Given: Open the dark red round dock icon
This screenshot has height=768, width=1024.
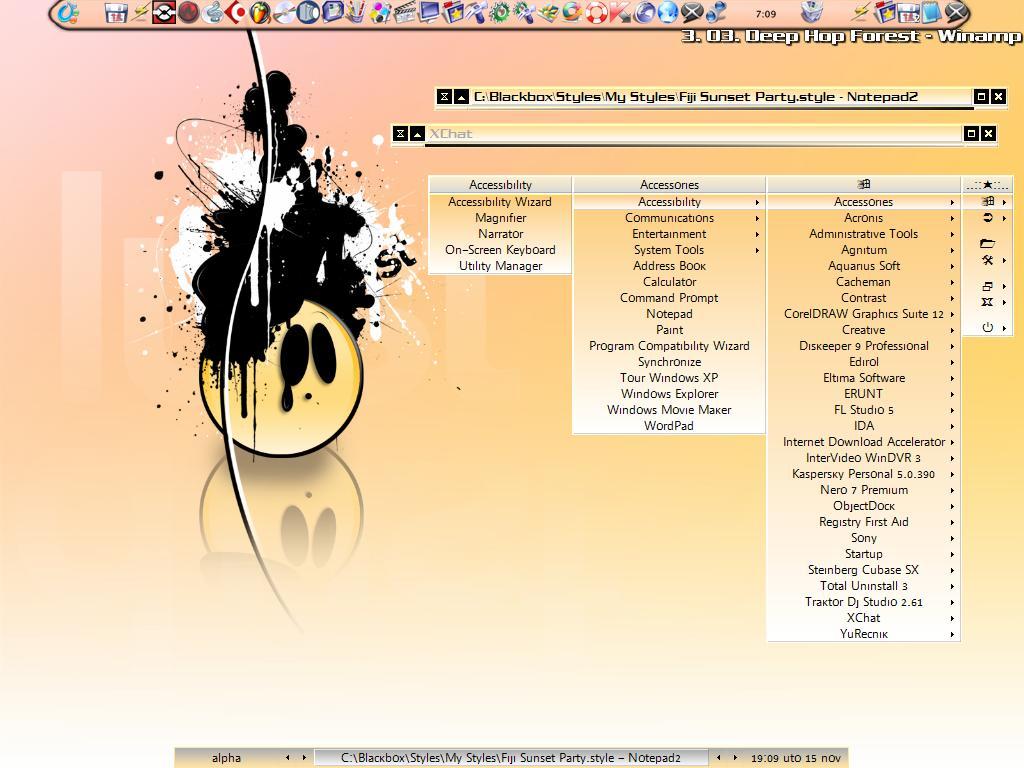Looking at the screenshot, I should point(189,12).
